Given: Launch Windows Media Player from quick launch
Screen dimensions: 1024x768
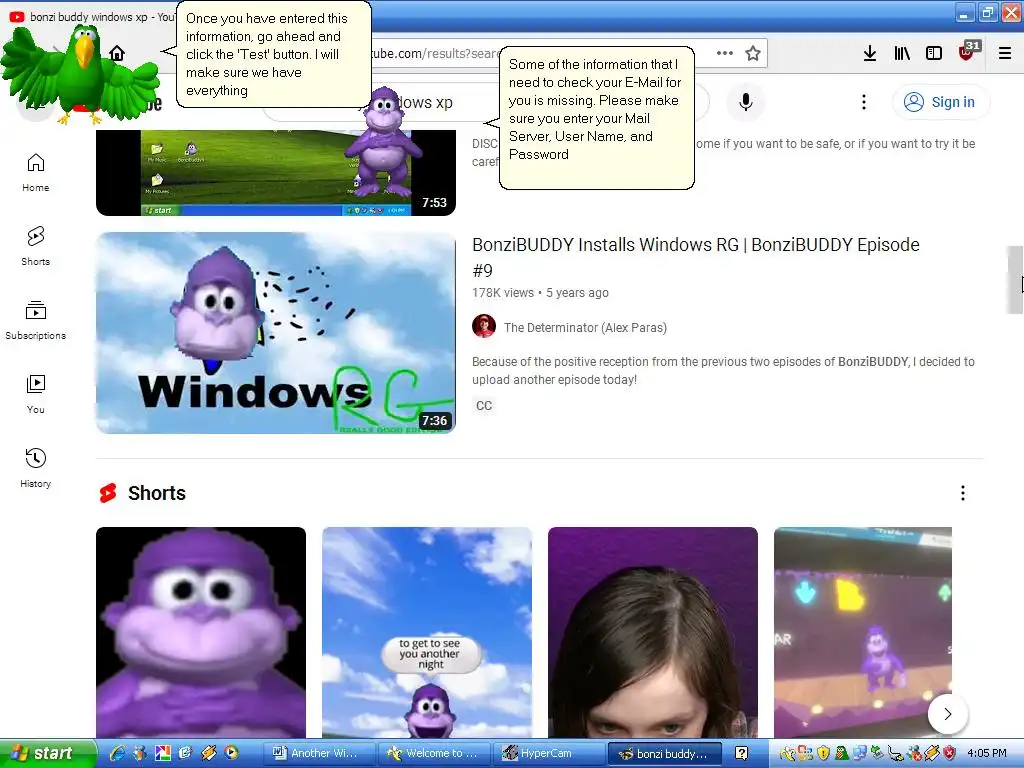Looking at the screenshot, I should click(x=231, y=753).
